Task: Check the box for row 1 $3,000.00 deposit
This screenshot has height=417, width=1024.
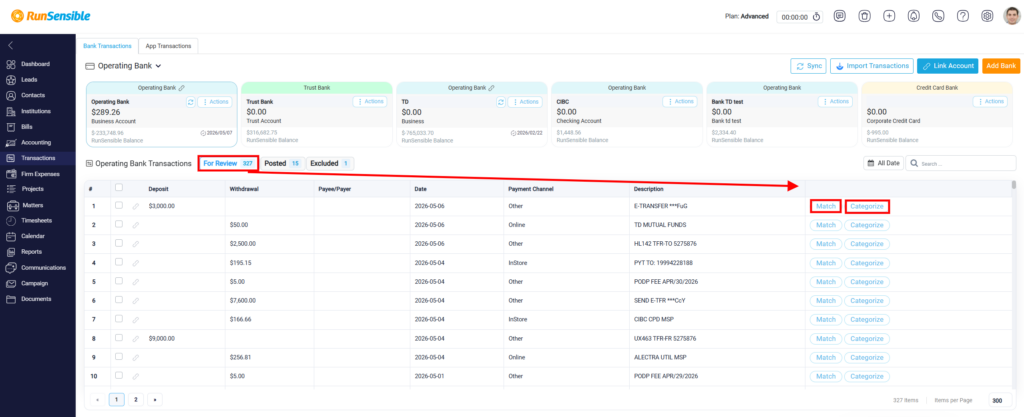Action: pos(118,206)
